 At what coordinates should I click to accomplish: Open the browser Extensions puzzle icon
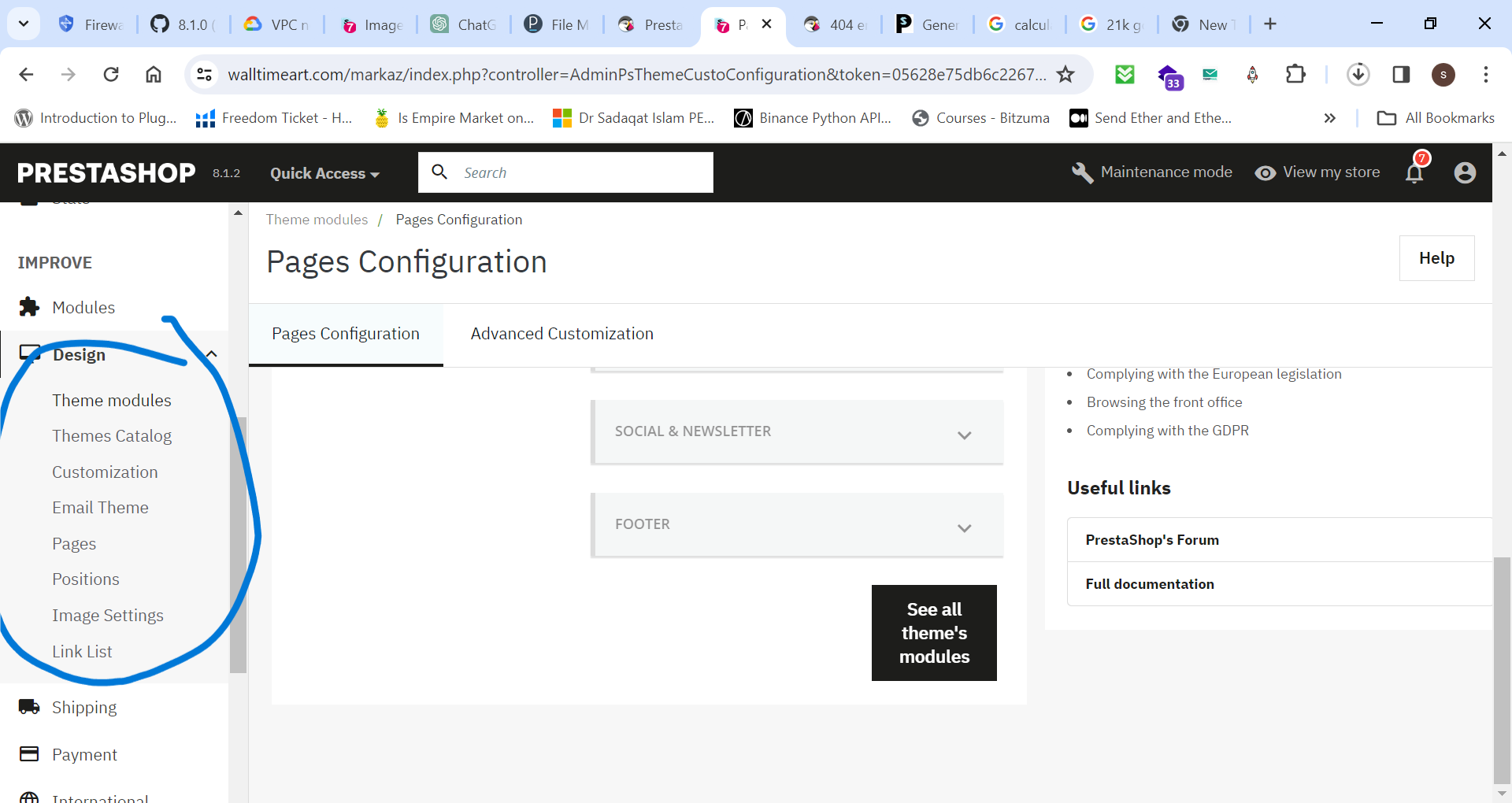pyautogui.click(x=1295, y=74)
